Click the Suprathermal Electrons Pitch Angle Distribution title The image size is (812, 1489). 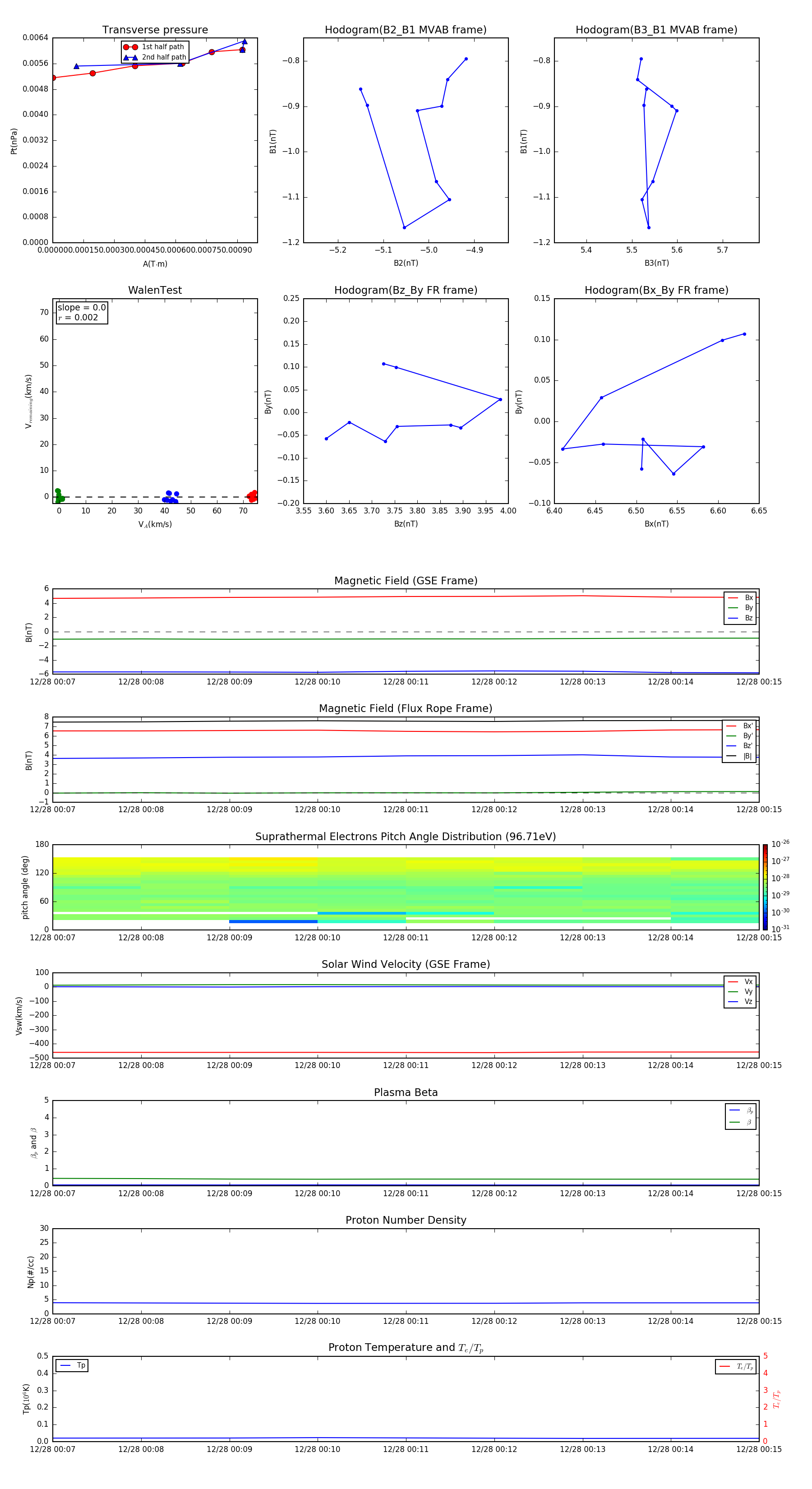(x=406, y=837)
